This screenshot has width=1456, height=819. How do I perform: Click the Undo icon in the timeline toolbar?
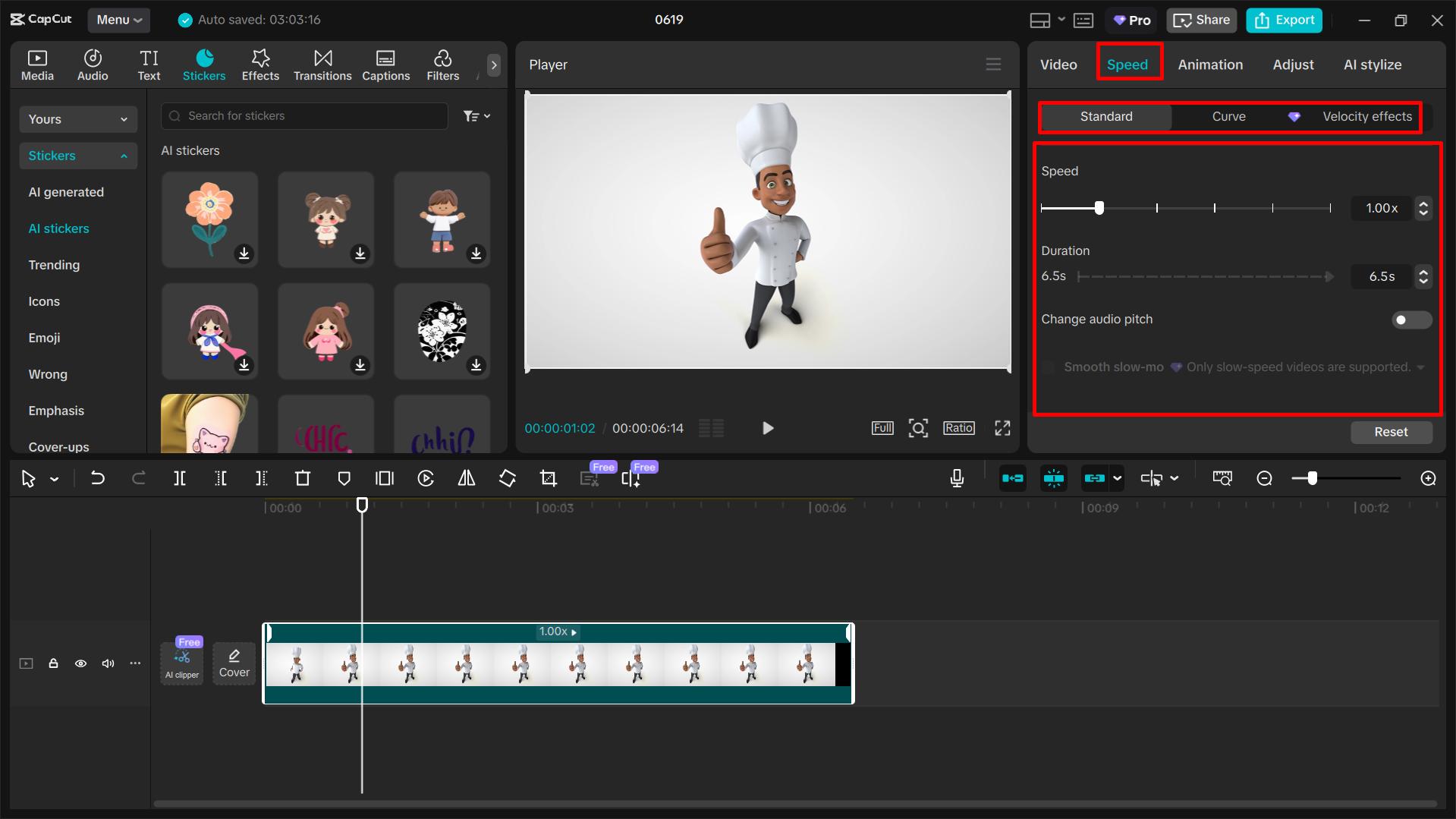tap(98, 478)
